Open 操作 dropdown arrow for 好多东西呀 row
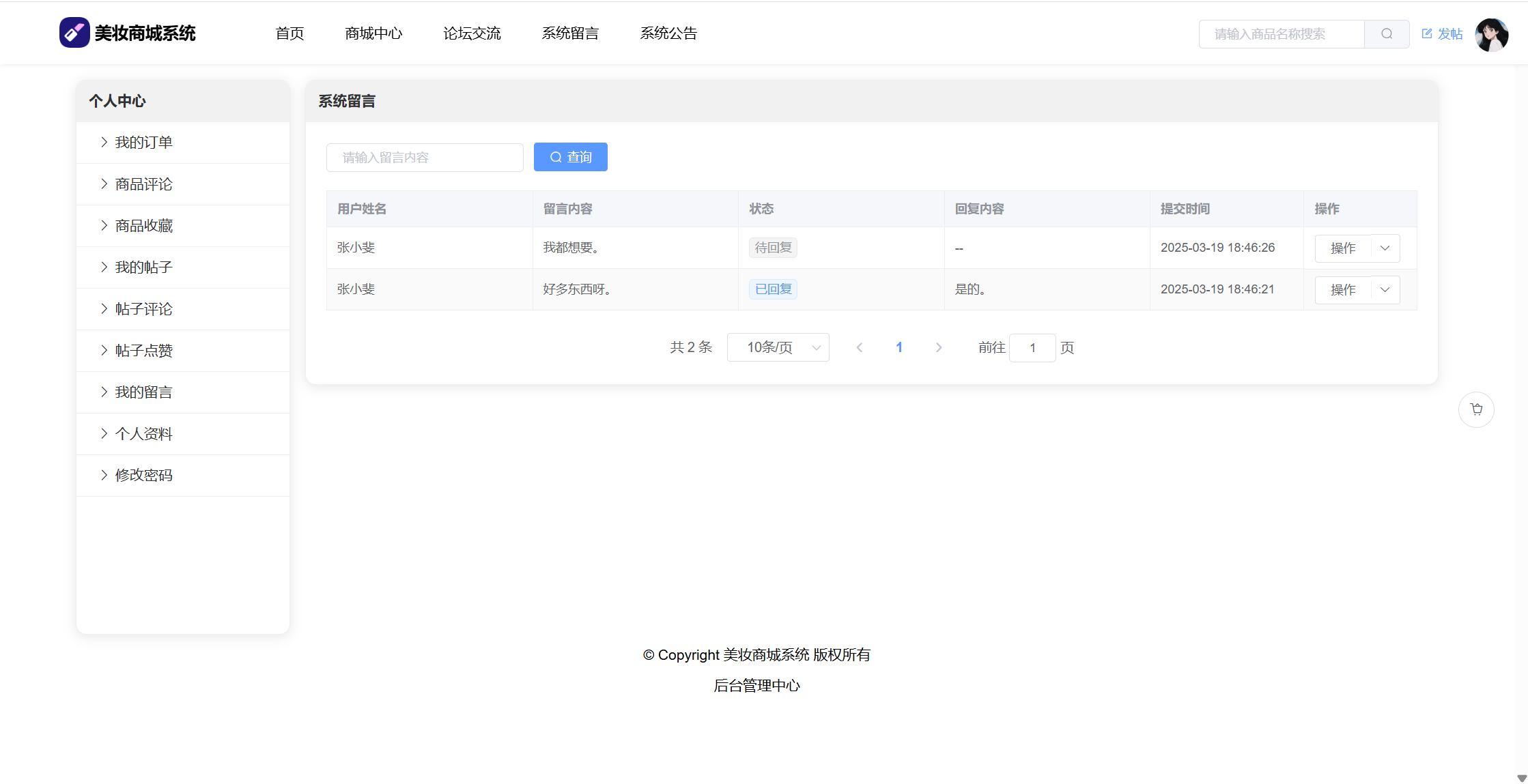This screenshot has width=1528, height=784. click(x=1385, y=290)
